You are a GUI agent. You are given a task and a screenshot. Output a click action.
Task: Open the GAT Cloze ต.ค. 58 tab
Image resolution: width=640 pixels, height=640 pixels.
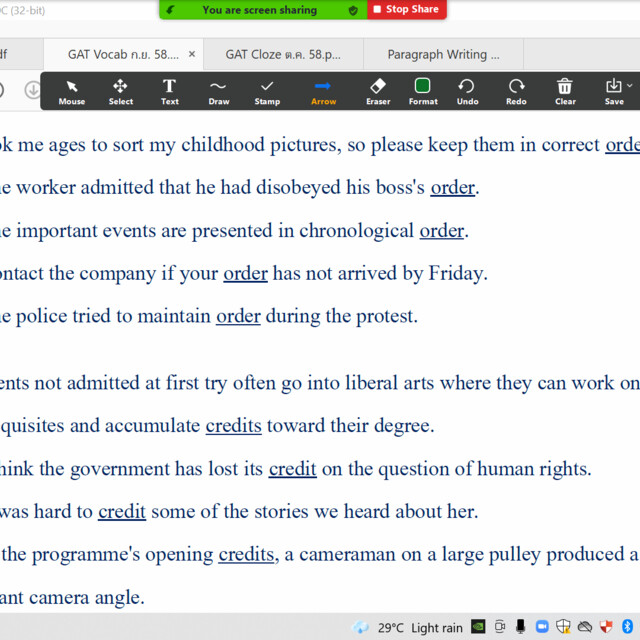click(x=283, y=54)
